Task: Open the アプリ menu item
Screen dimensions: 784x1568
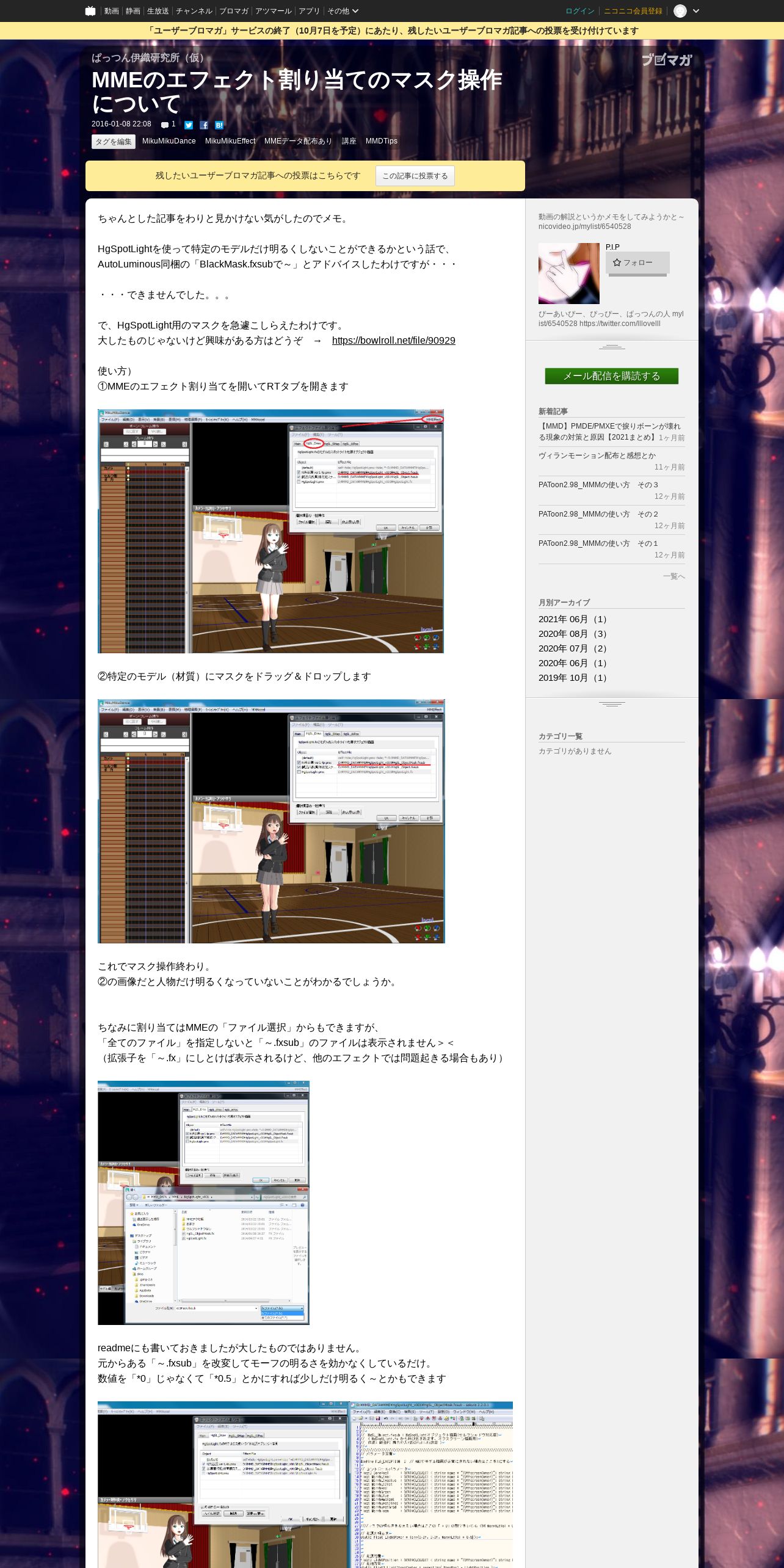Action: pyautogui.click(x=310, y=11)
